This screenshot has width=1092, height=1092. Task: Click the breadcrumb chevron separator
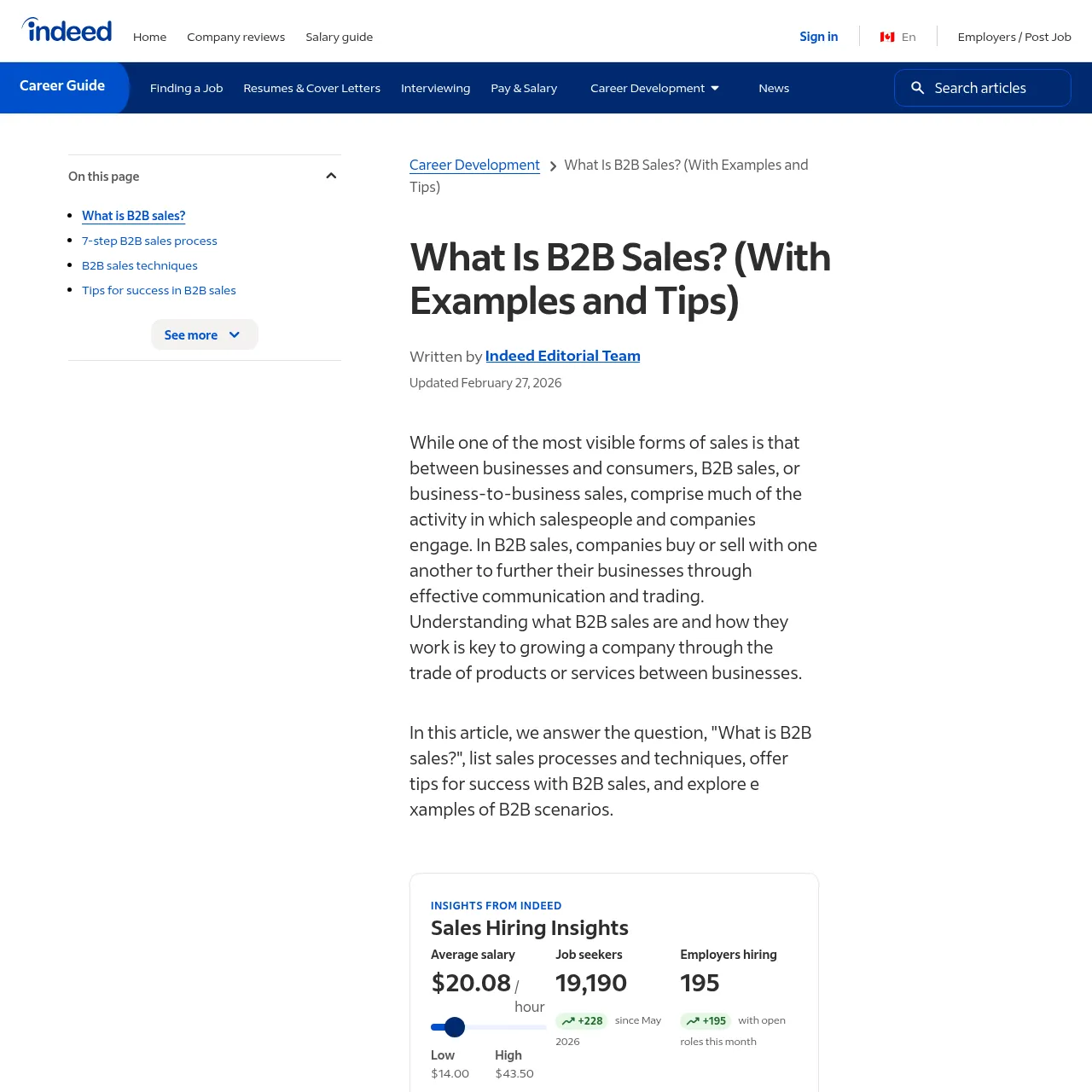553,166
